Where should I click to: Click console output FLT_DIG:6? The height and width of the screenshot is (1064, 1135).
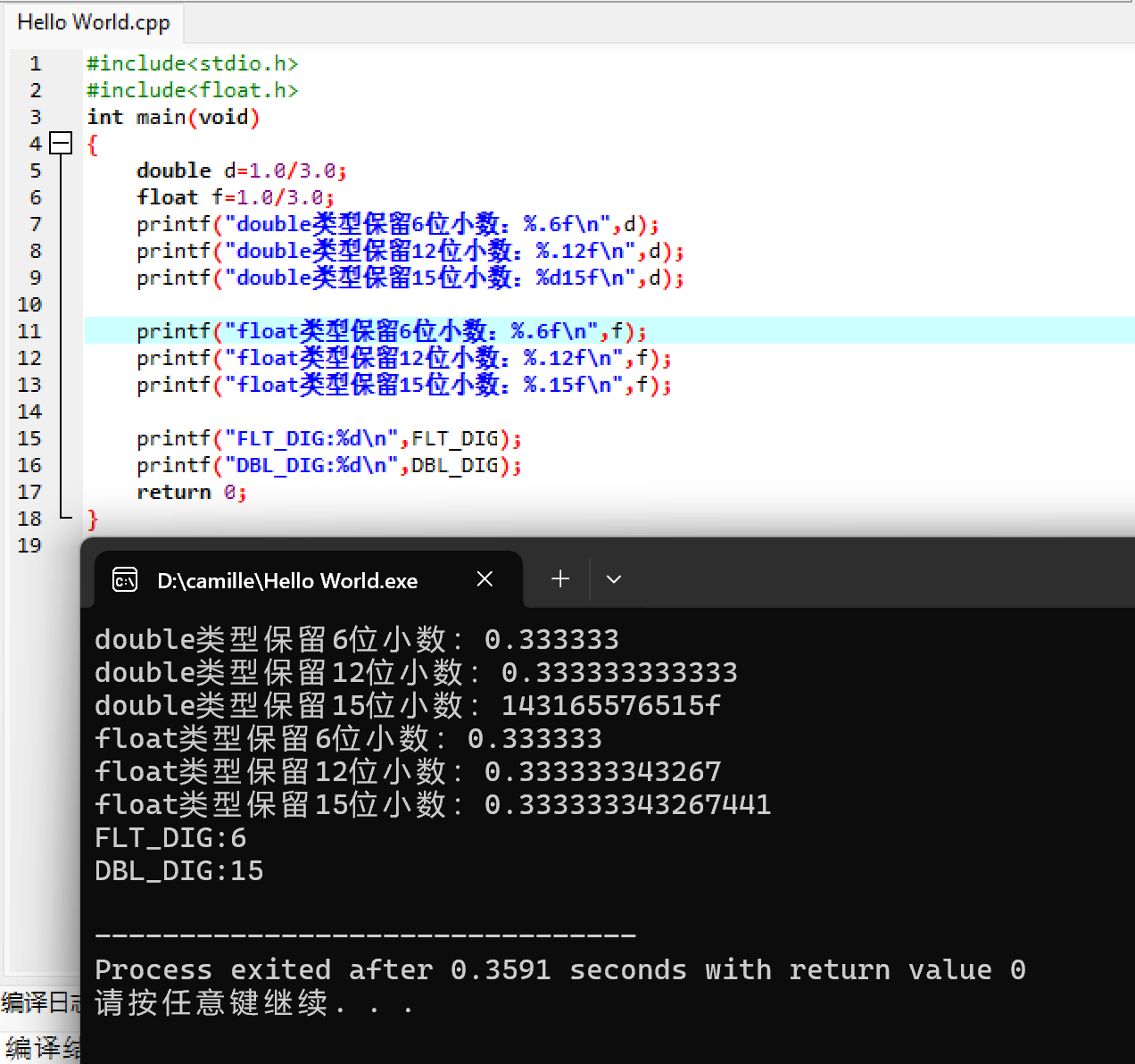[x=170, y=838]
